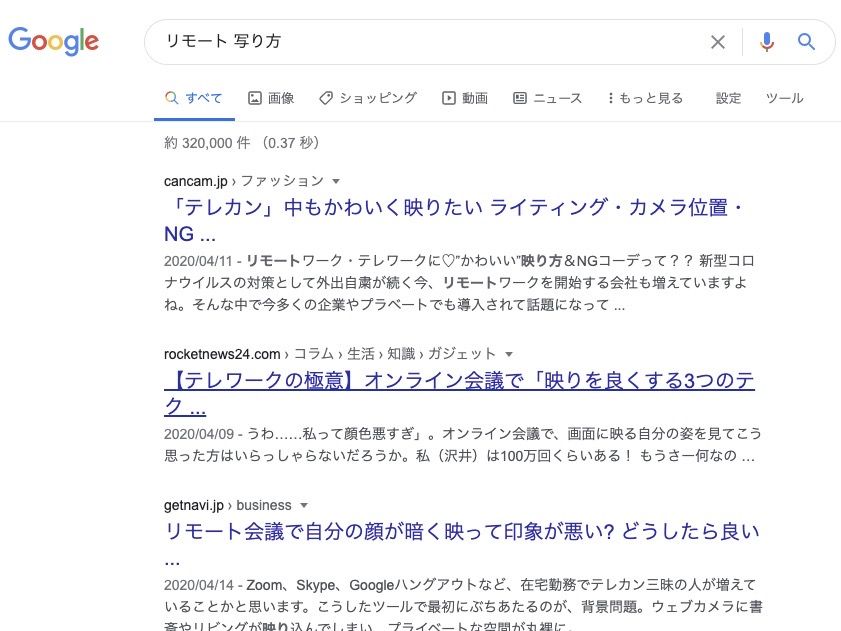Open the 設定 settings menu
Image resolution: width=841 pixels, height=631 pixels.
tap(729, 98)
